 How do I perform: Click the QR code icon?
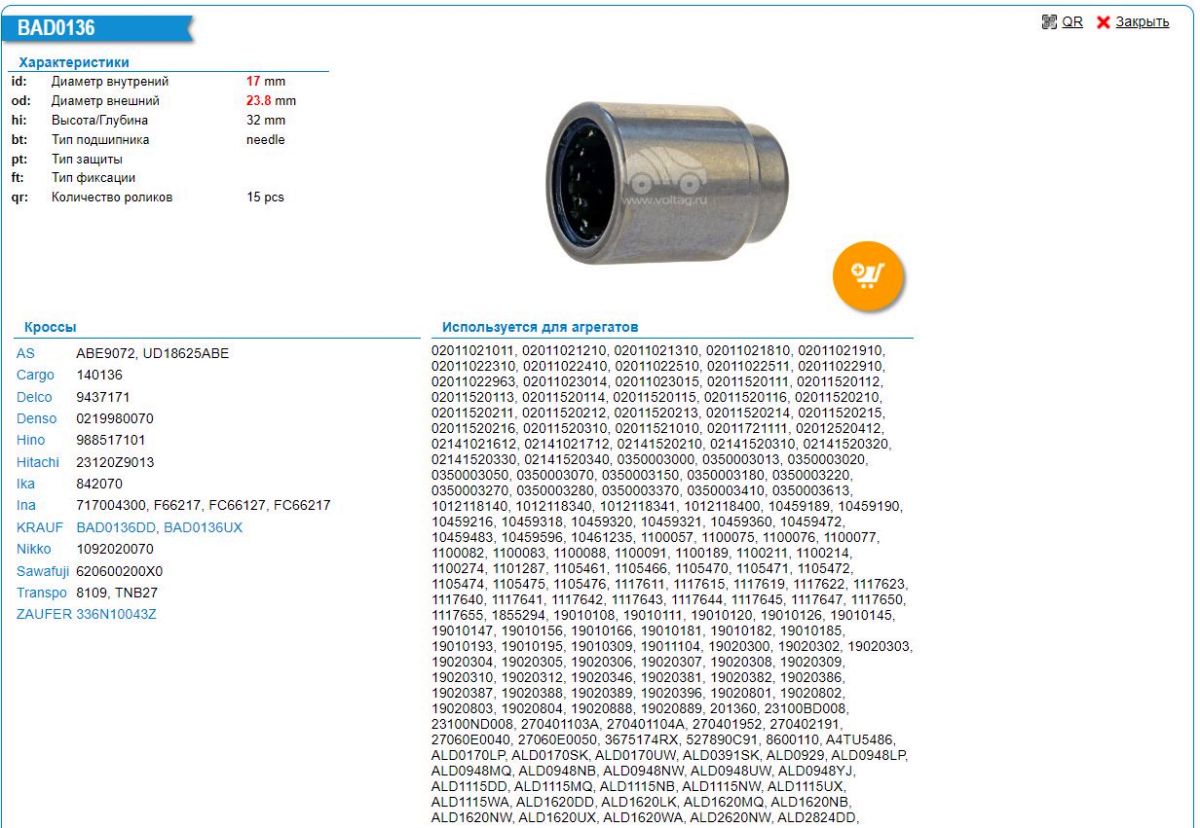pos(1049,22)
